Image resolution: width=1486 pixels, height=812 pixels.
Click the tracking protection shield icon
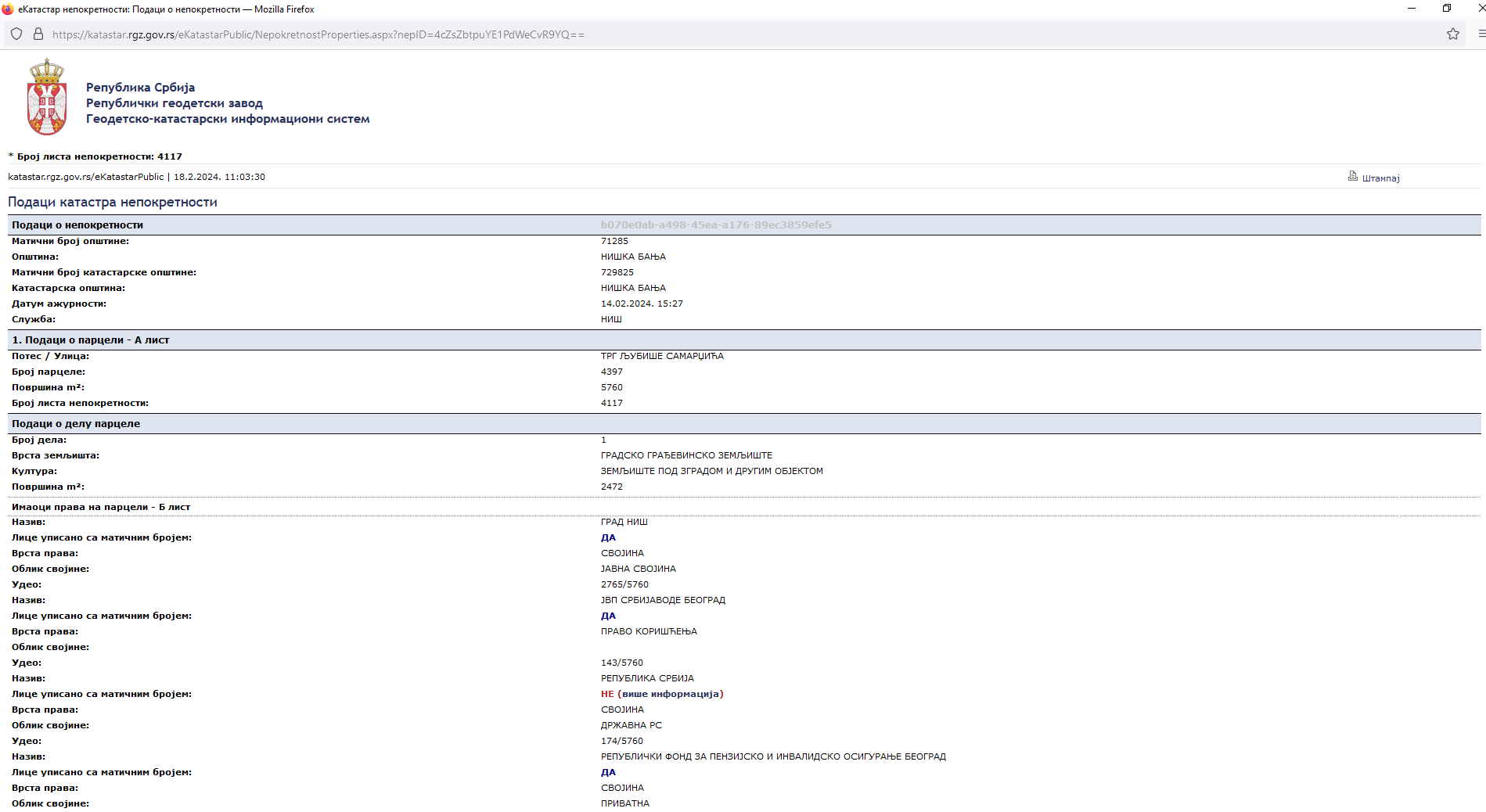click(16, 34)
